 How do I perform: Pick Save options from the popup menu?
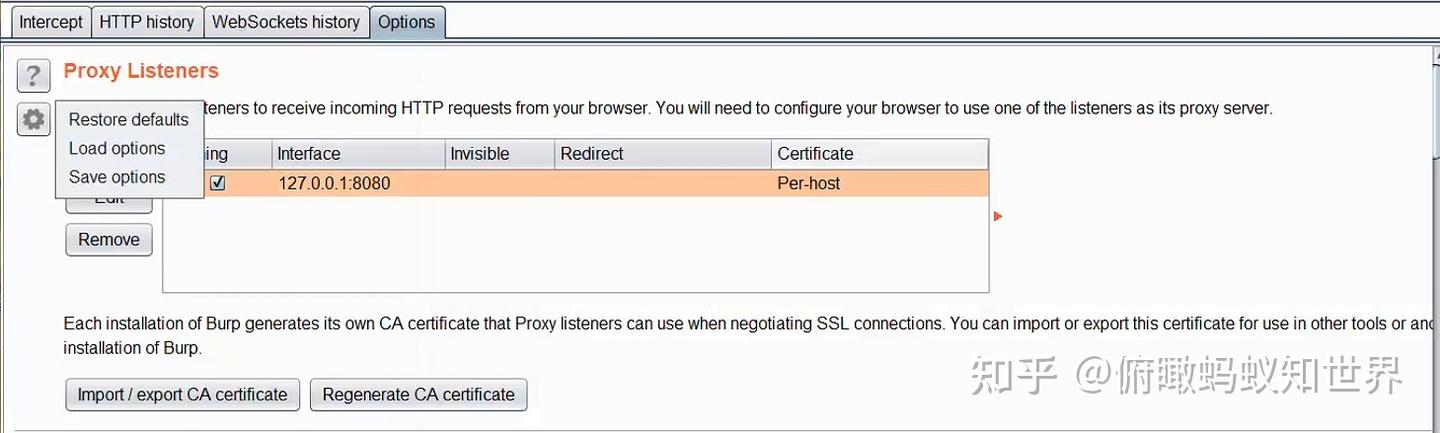[x=117, y=178]
